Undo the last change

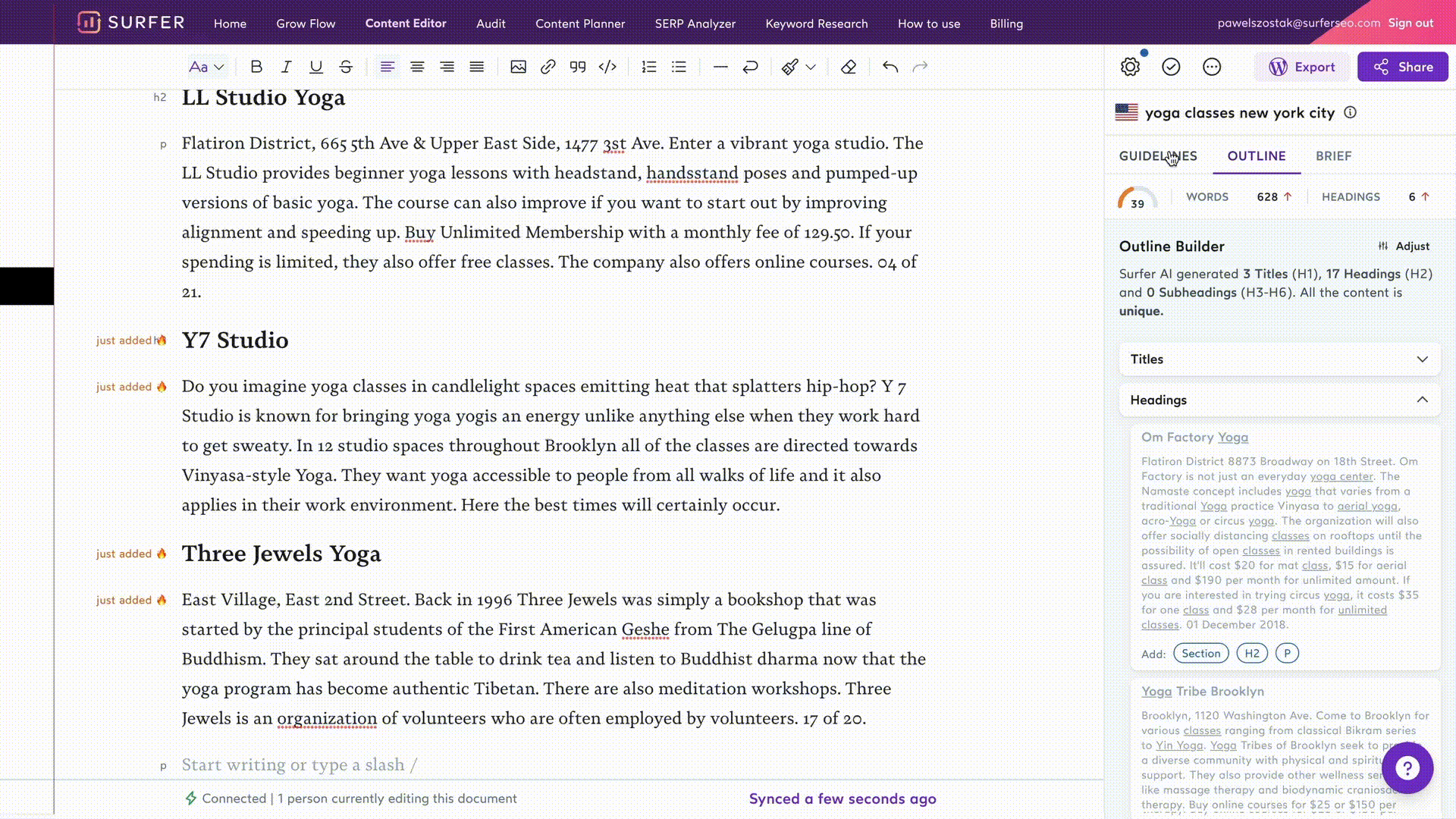890,67
